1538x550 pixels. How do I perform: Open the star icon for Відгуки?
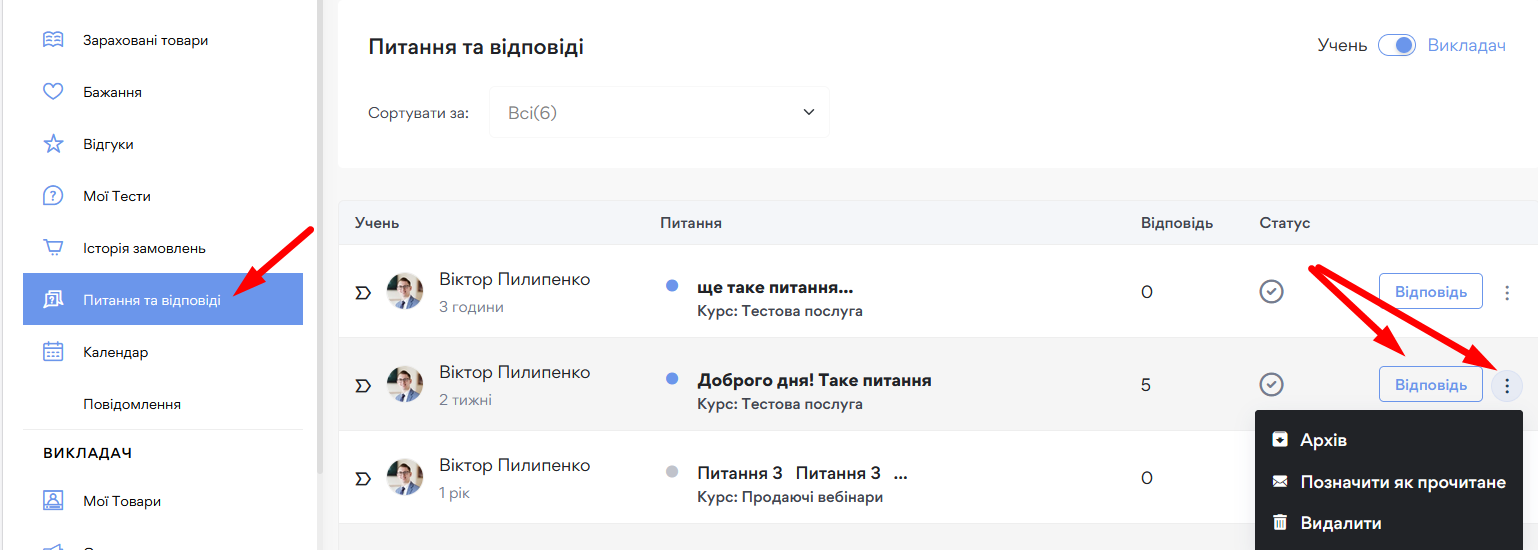click(x=53, y=144)
